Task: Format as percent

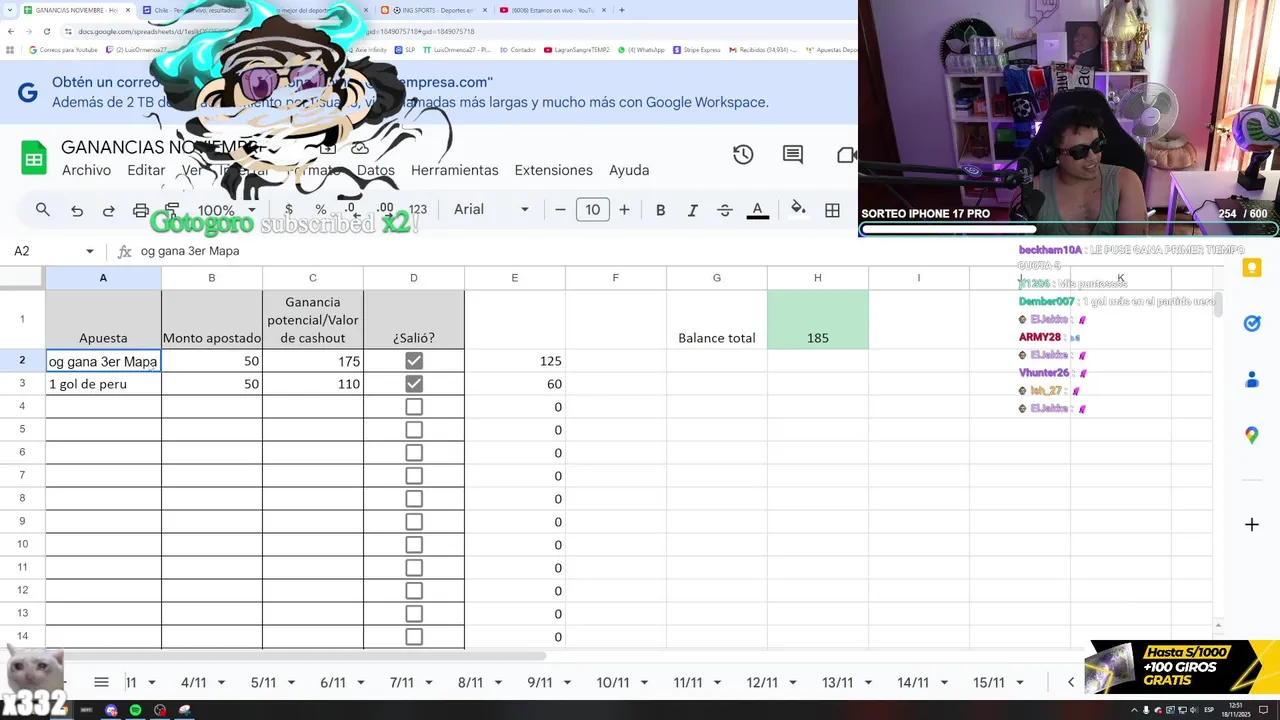Action: (x=321, y=210)
